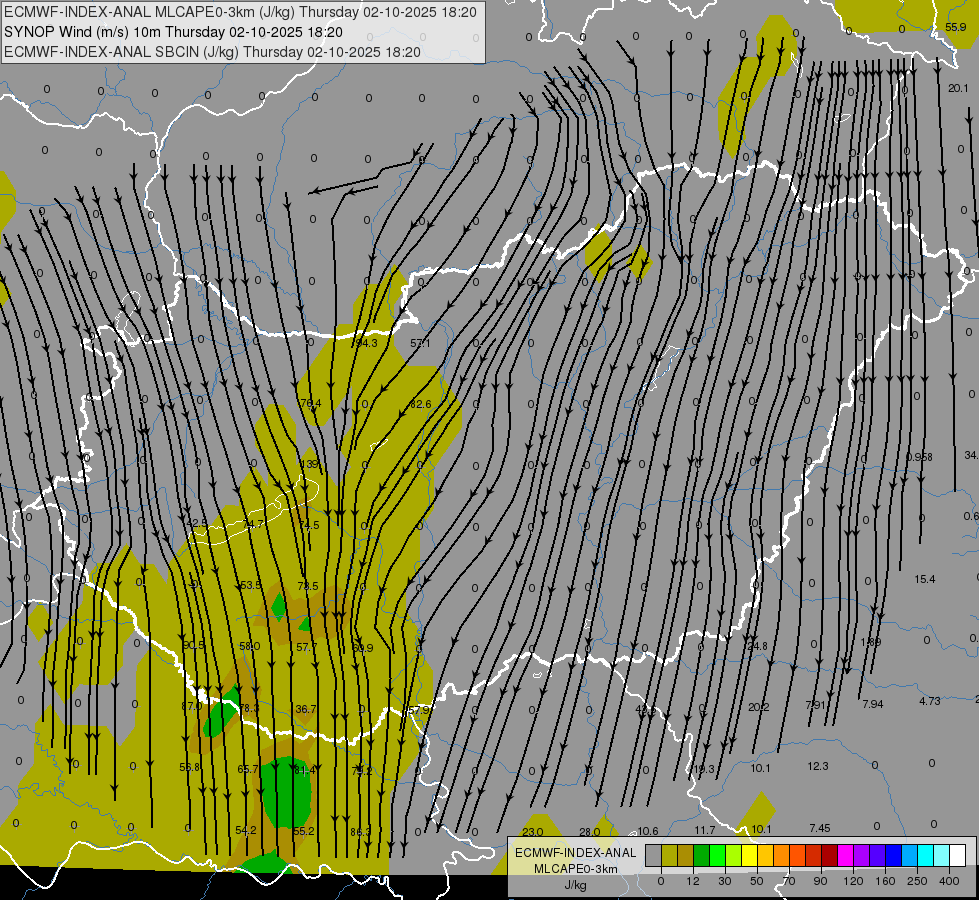
Task: Click the 7.45 value on the map
Action: click(820, 828)
